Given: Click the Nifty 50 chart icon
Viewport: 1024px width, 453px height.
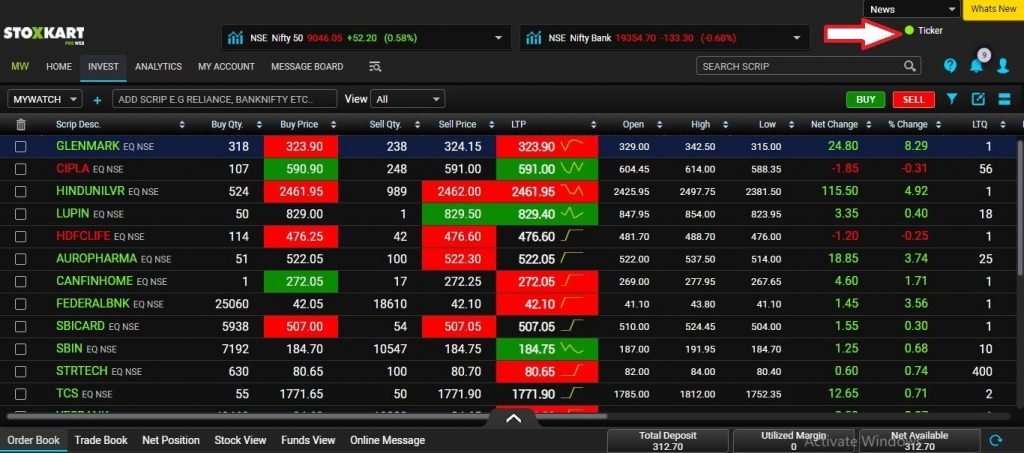Looking at the screenshot, I should point(236,38).
